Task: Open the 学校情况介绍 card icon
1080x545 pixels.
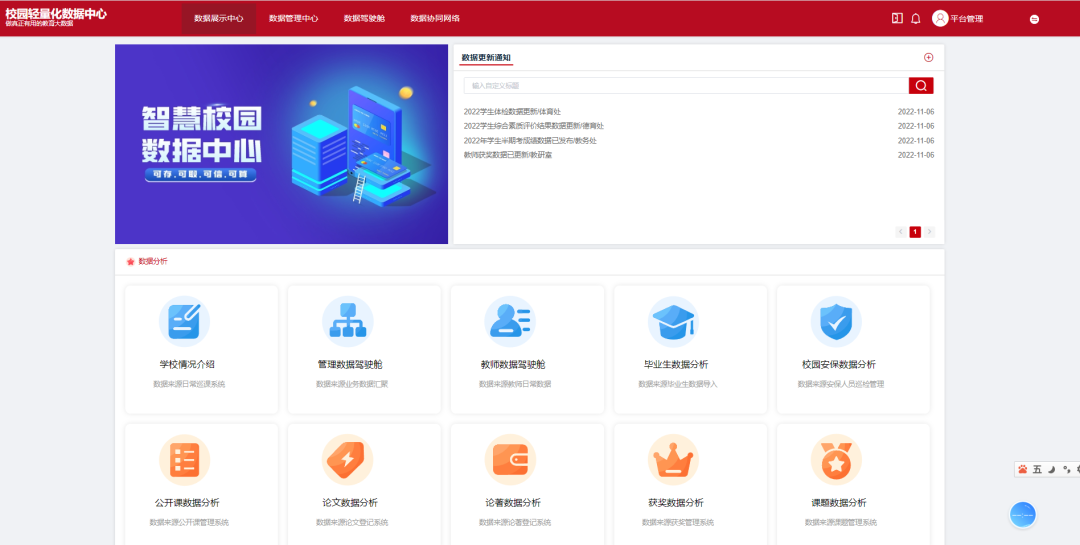Action: click(x=184, y=321)
